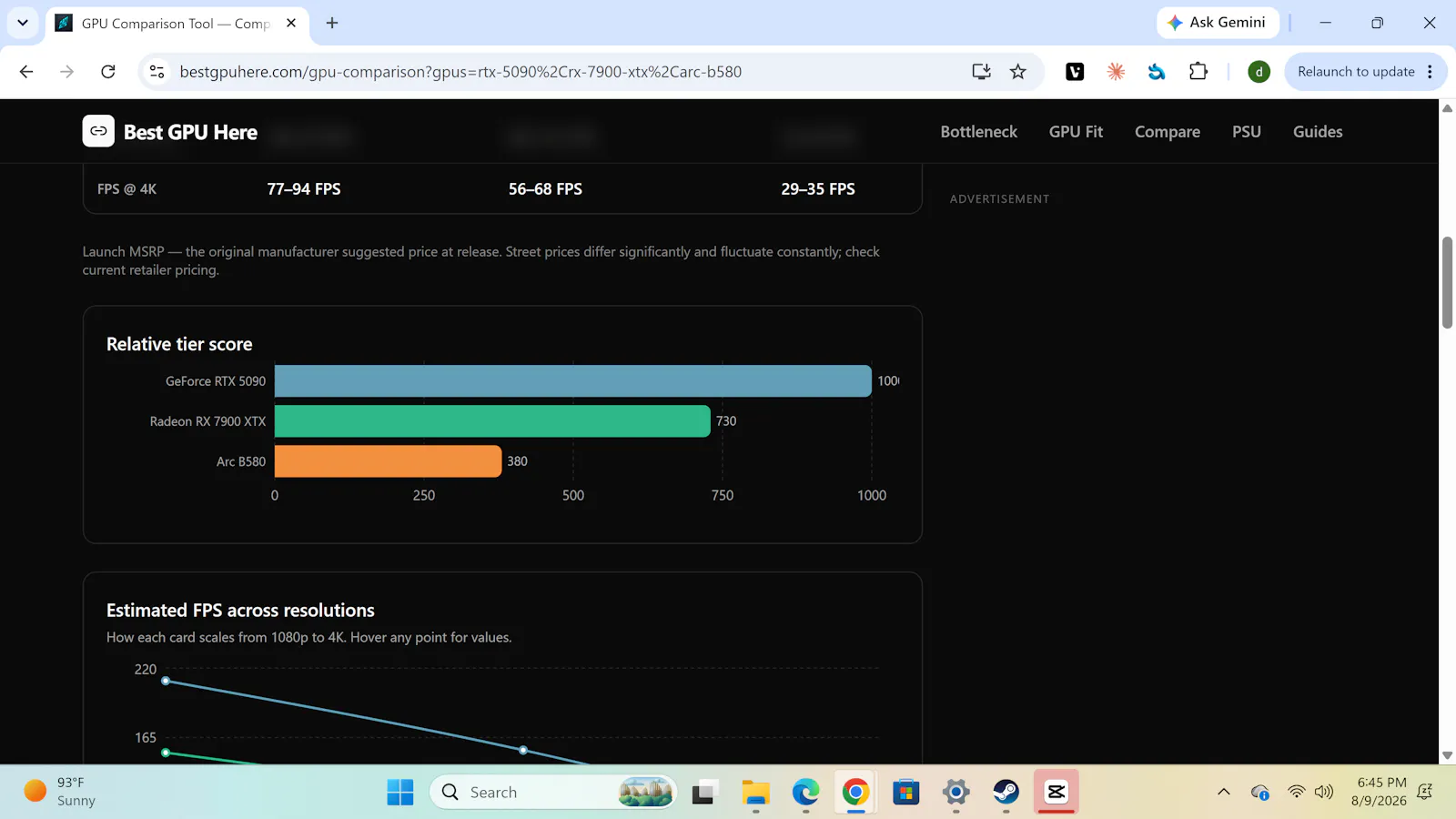Open Settings from the taskbar
Screen dimensions: 1456x819
pyautogui.click(x=955, y=793)
